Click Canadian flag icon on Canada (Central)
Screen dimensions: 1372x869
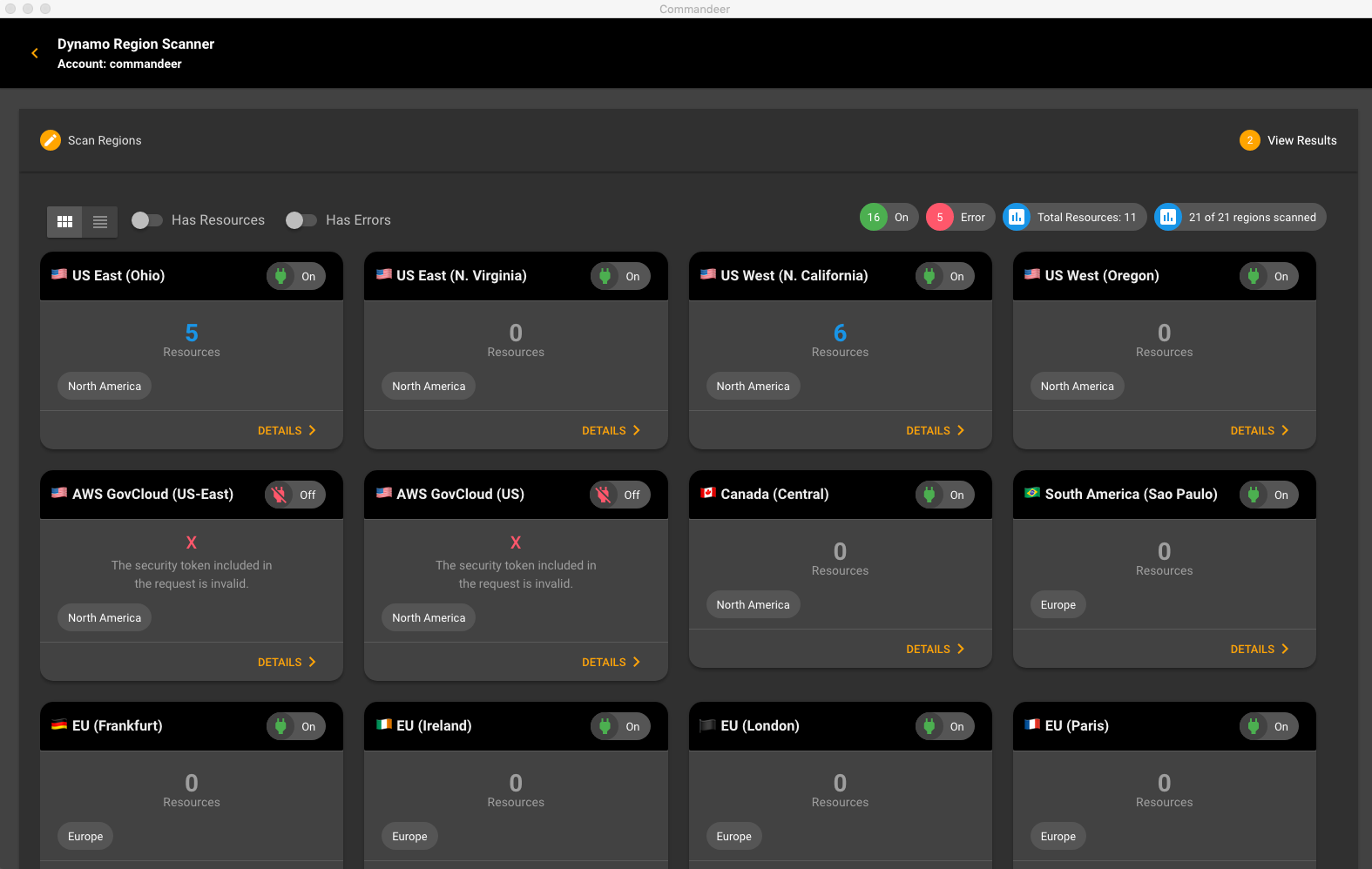(x=708, y=493)
